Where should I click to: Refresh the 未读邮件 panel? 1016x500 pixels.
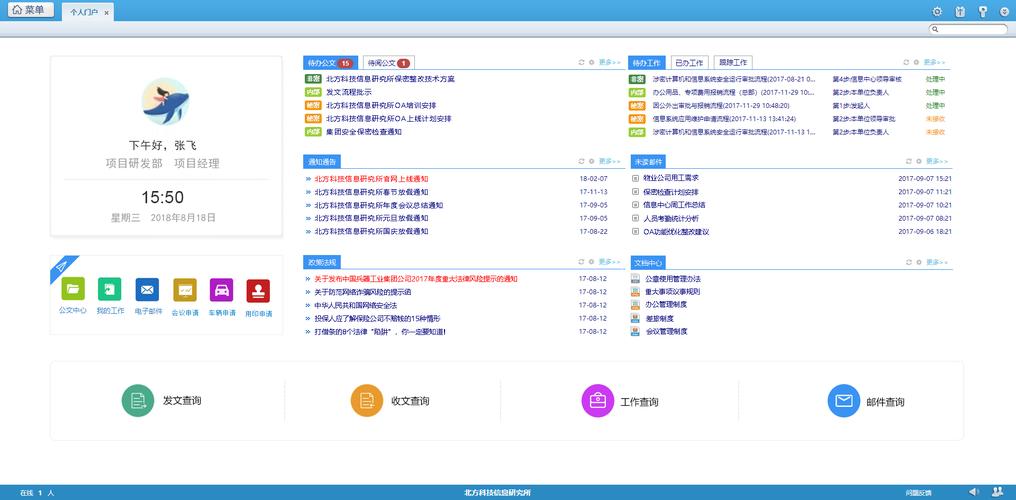[908, 161]
